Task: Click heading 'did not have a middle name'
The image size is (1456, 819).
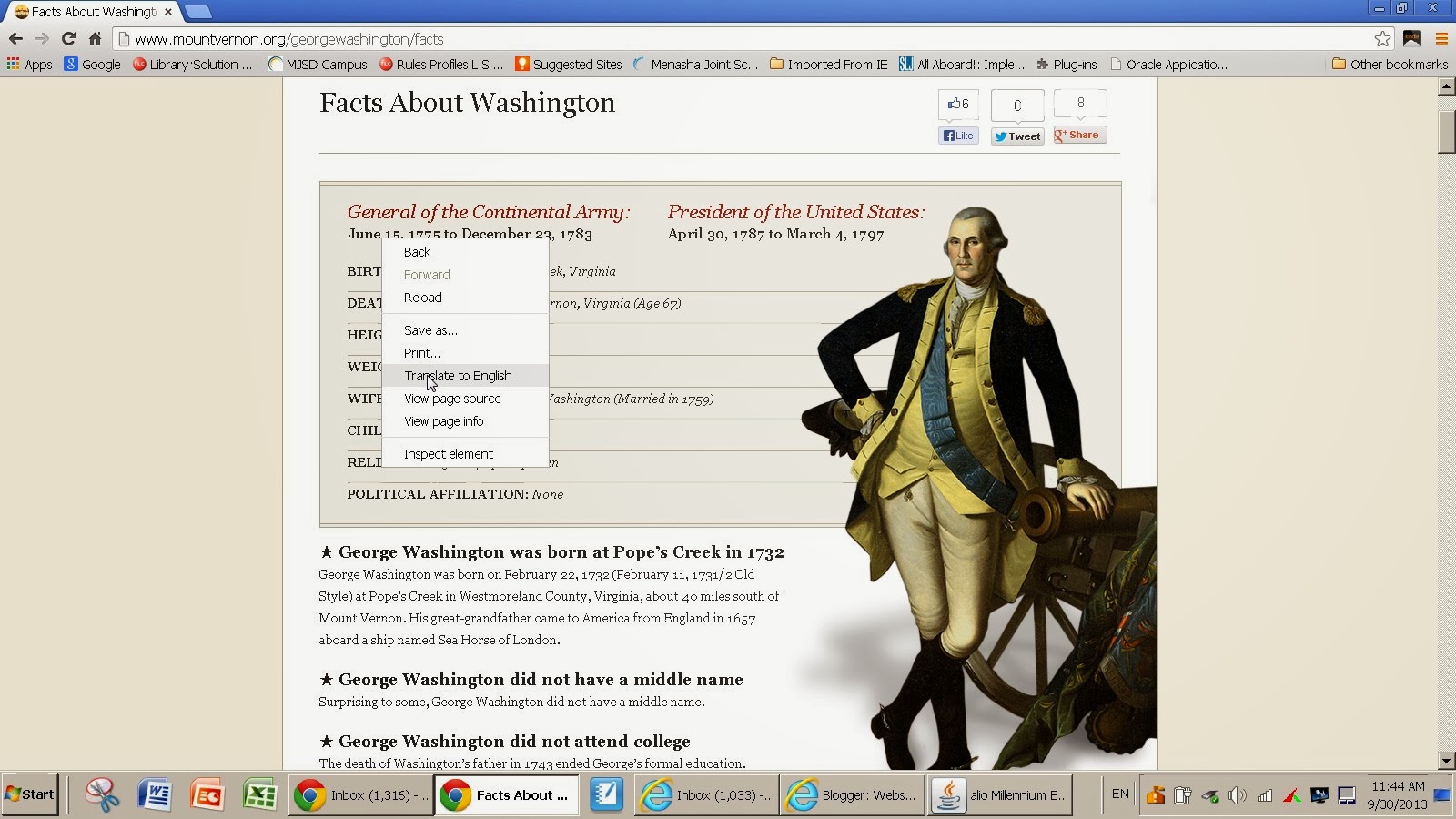Action: pos(531,680)
